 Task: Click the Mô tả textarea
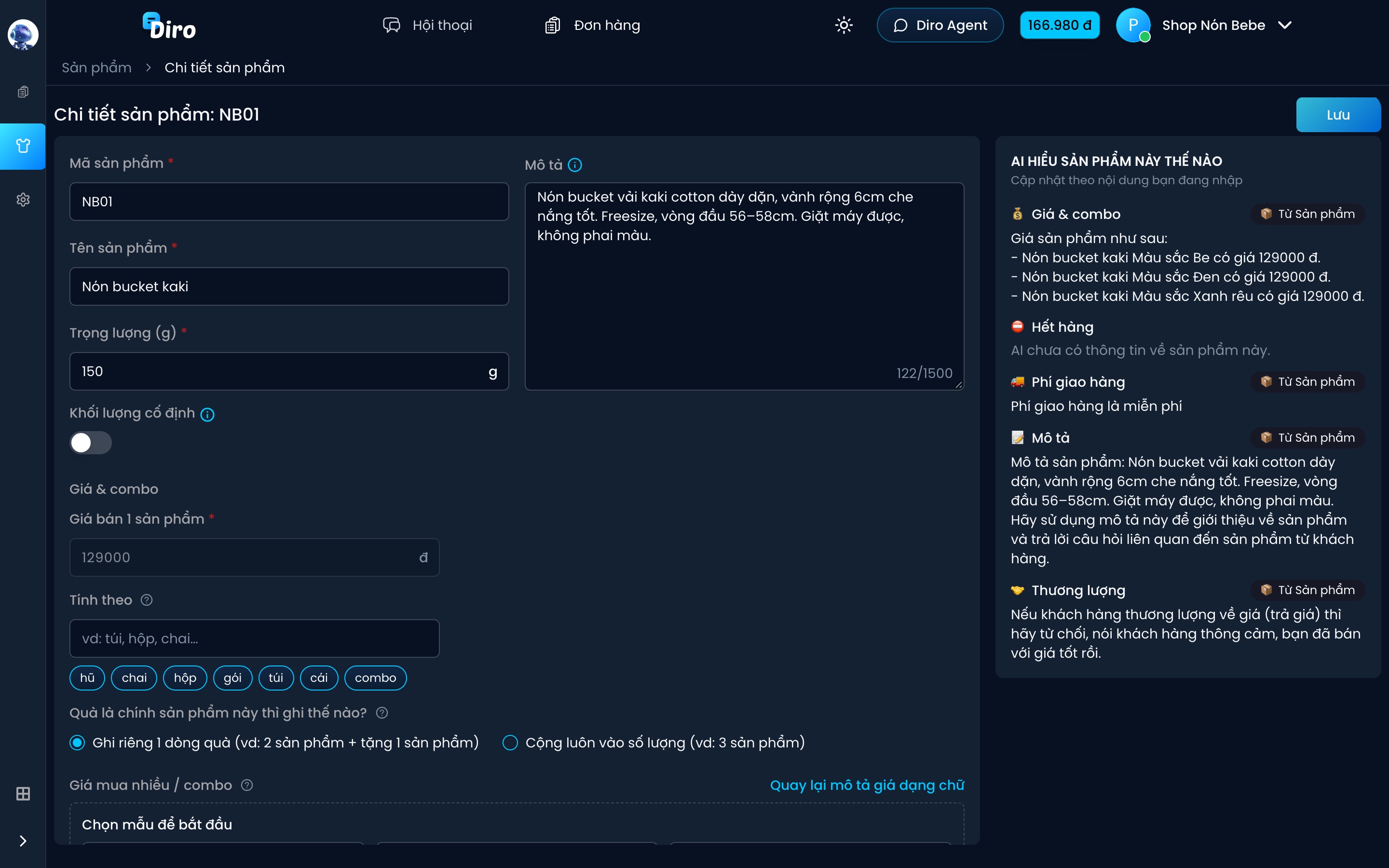(744, 286)
